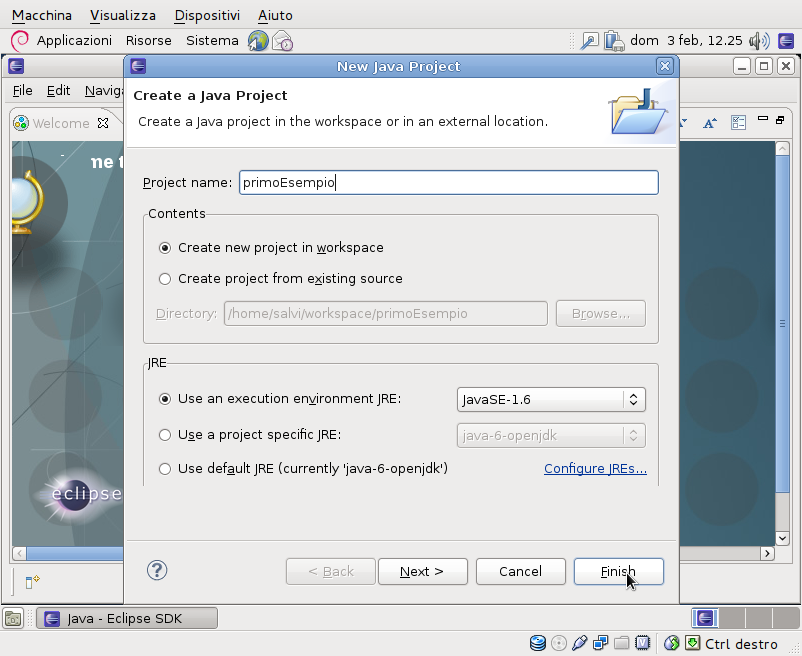The height and width of the screenshot is (656, 802).
Task: Click the Directory path field
Action: pyautogui.click(x=386, y=313)
